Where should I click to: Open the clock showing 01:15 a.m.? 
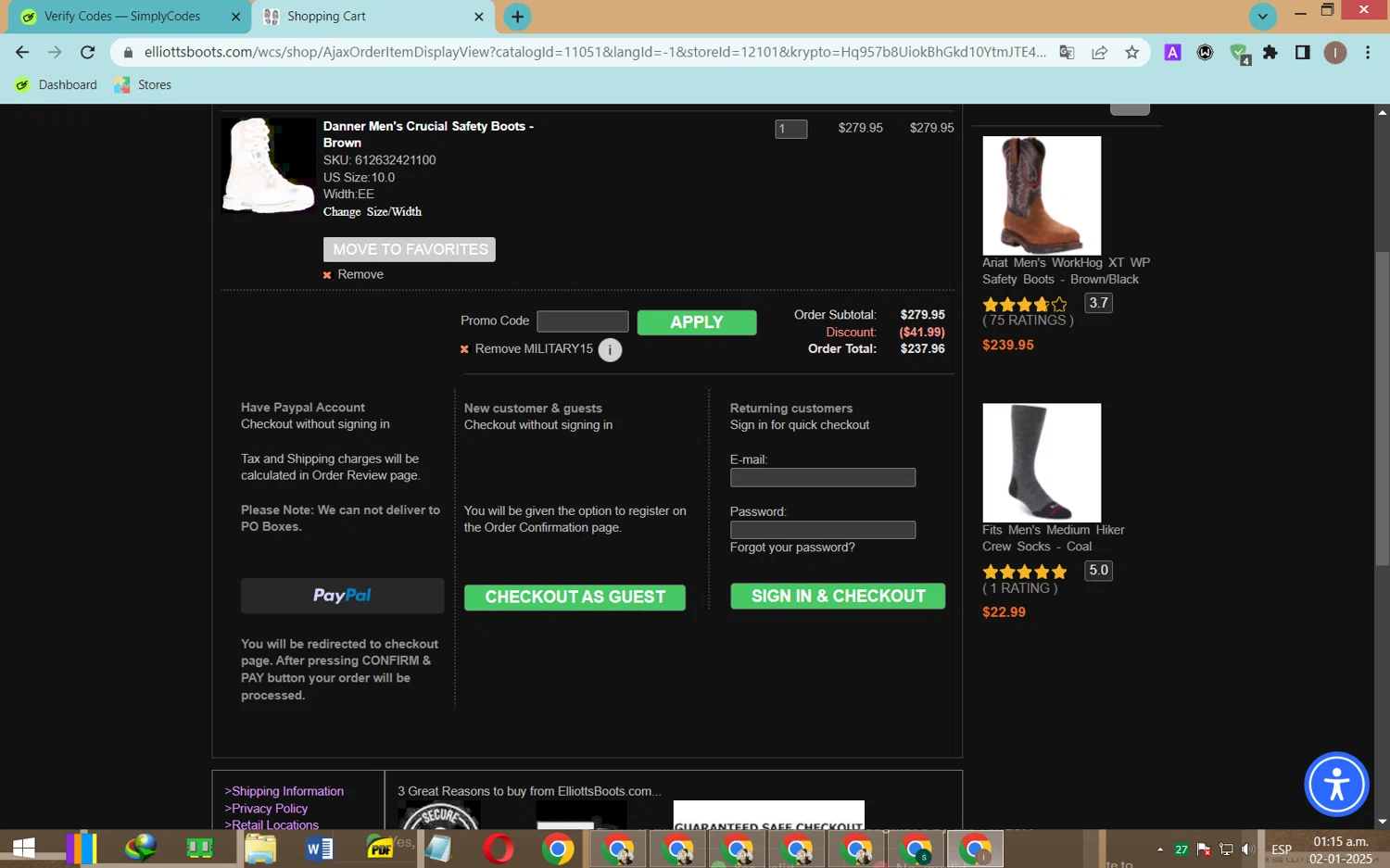tap(1341, 850)
